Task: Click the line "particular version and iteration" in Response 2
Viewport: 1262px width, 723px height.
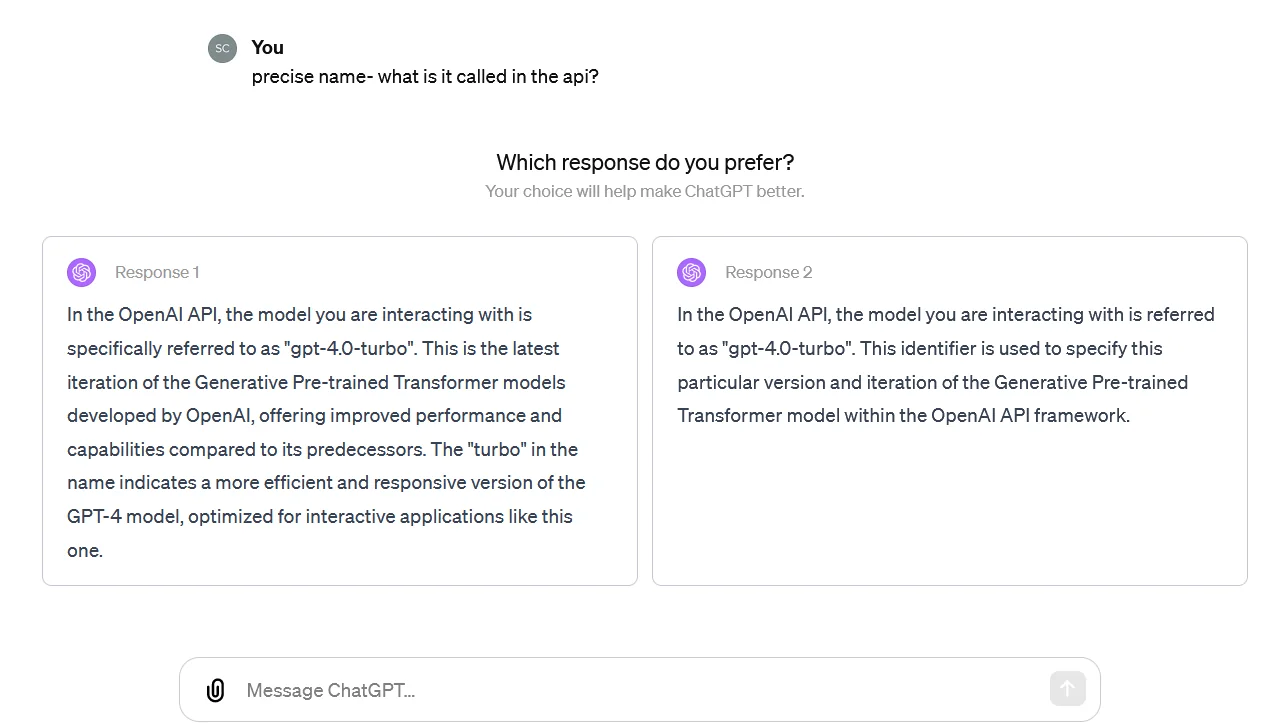Action: [932, 382]
